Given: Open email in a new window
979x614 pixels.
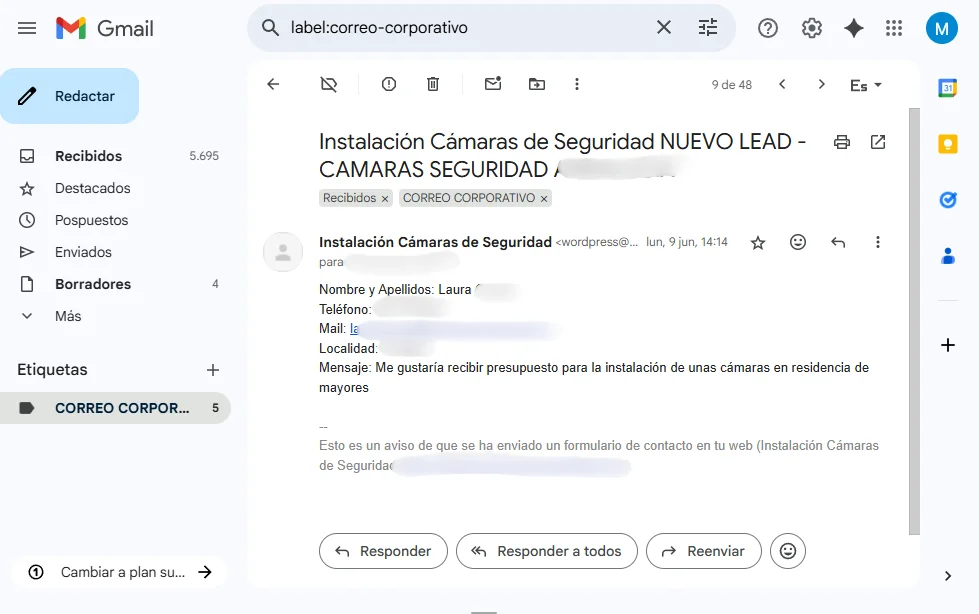Looking at the screenshot, I should [x=878, y=142].
